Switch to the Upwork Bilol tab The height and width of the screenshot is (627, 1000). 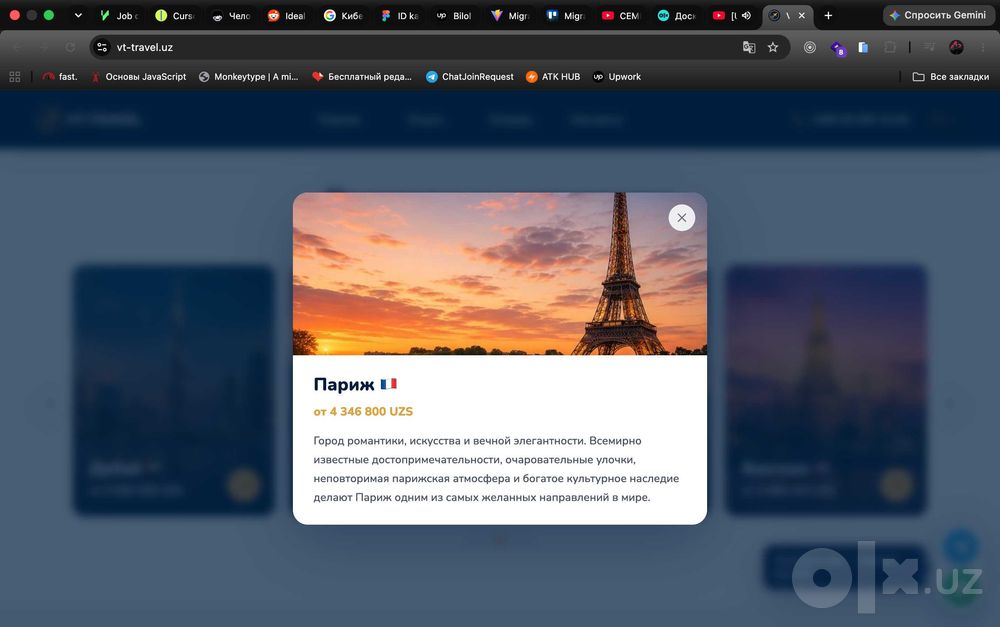454,15
